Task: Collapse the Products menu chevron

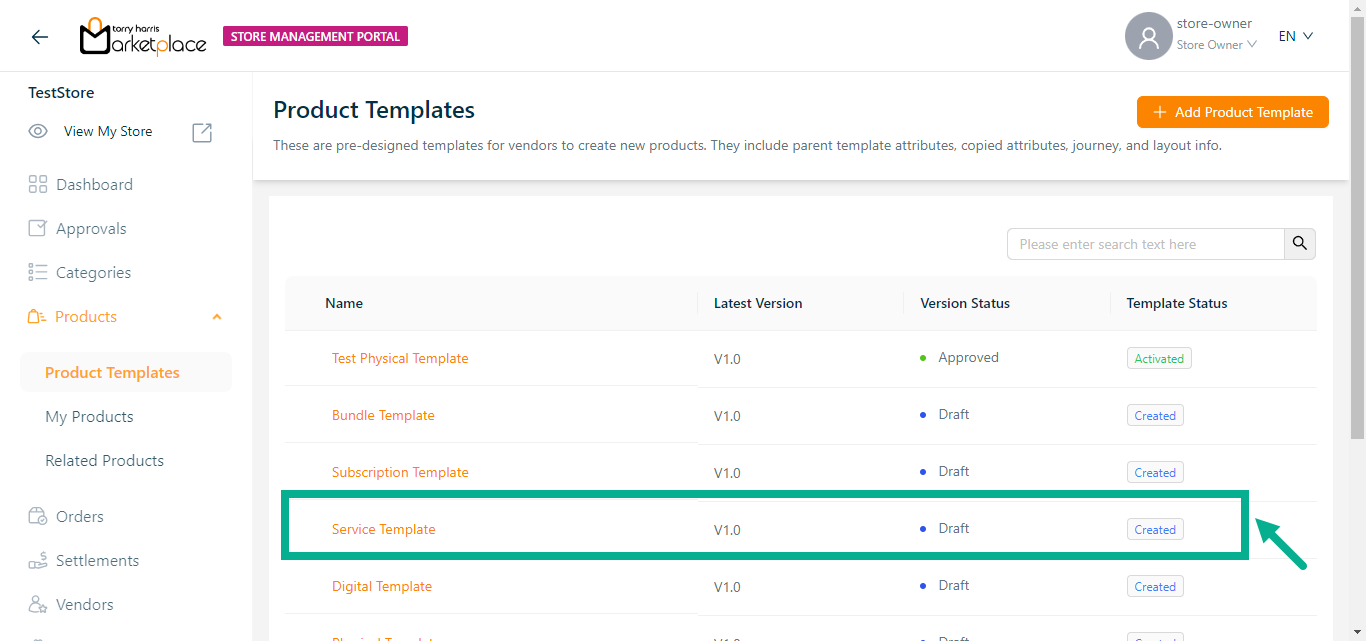Action: pos(217,317)
